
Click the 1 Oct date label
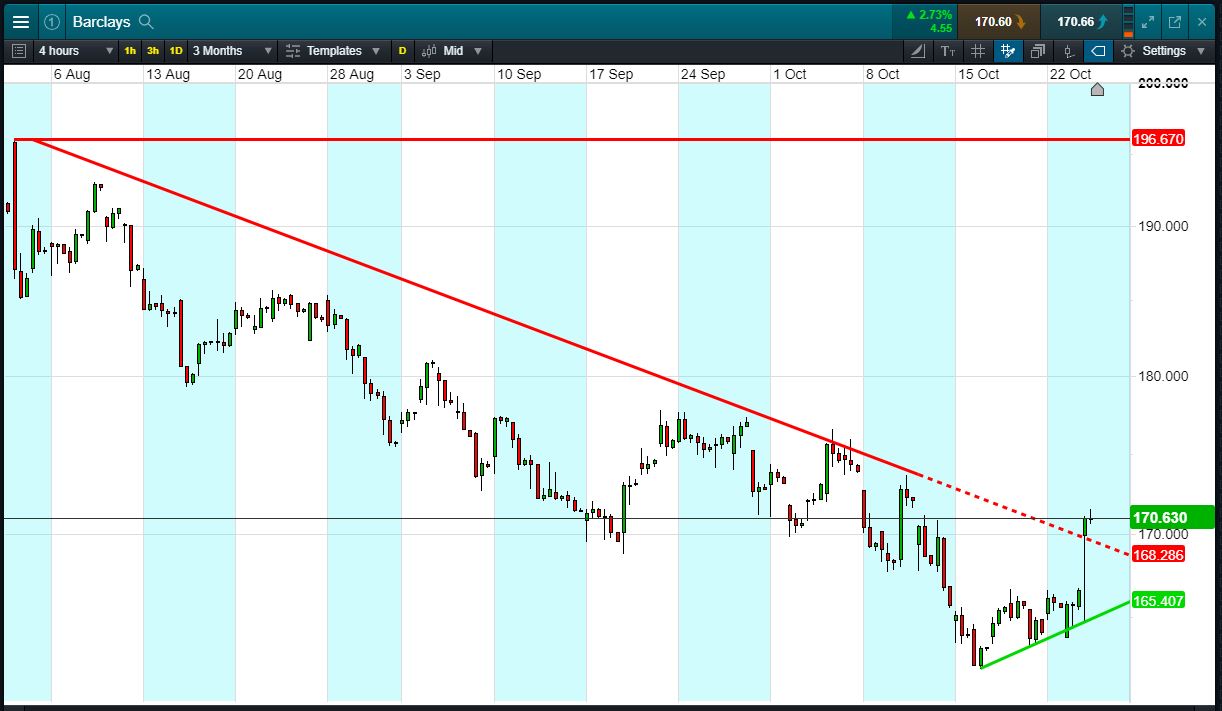pyautogui.click(x=789, y=74)
